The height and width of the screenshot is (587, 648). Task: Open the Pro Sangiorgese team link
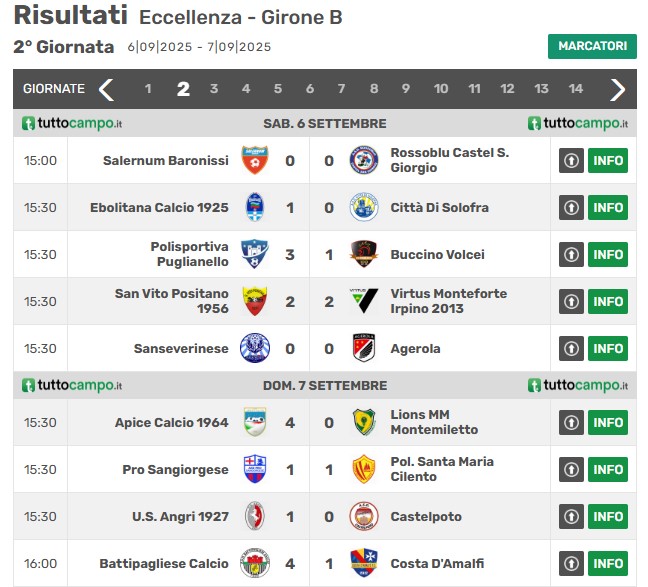(175, 470)
